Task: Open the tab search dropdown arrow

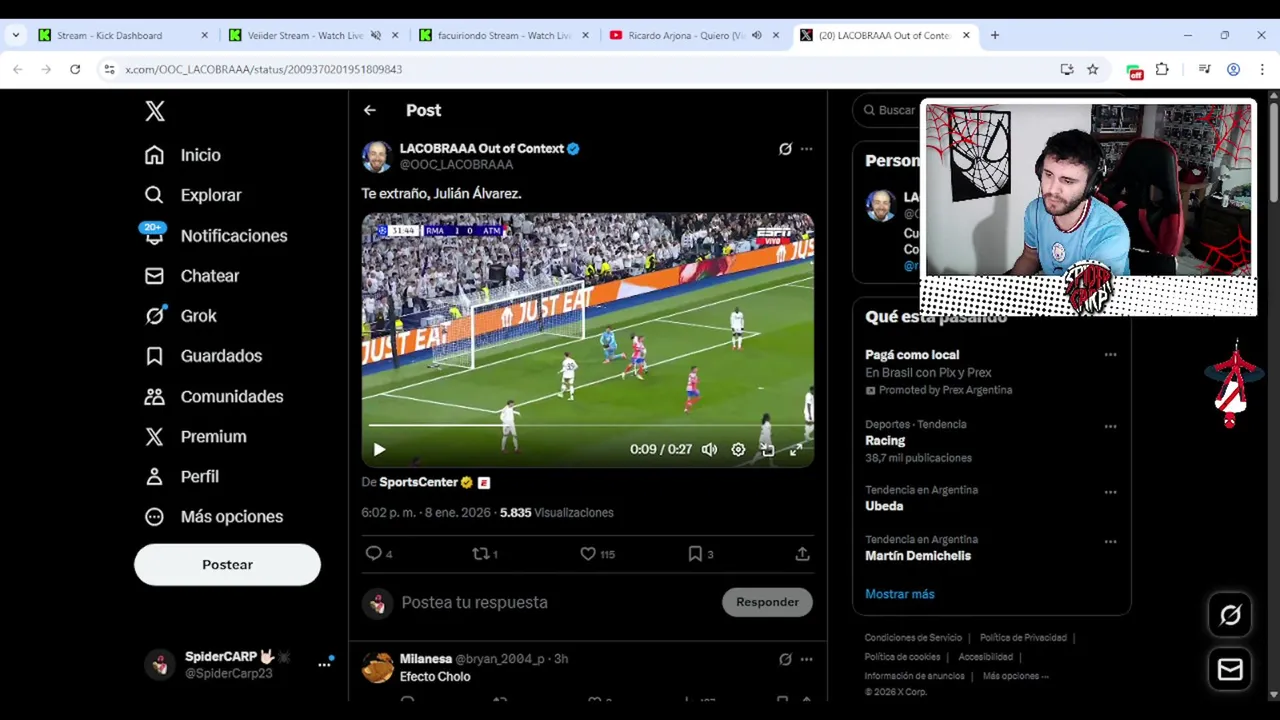Action: coord(15,35)
